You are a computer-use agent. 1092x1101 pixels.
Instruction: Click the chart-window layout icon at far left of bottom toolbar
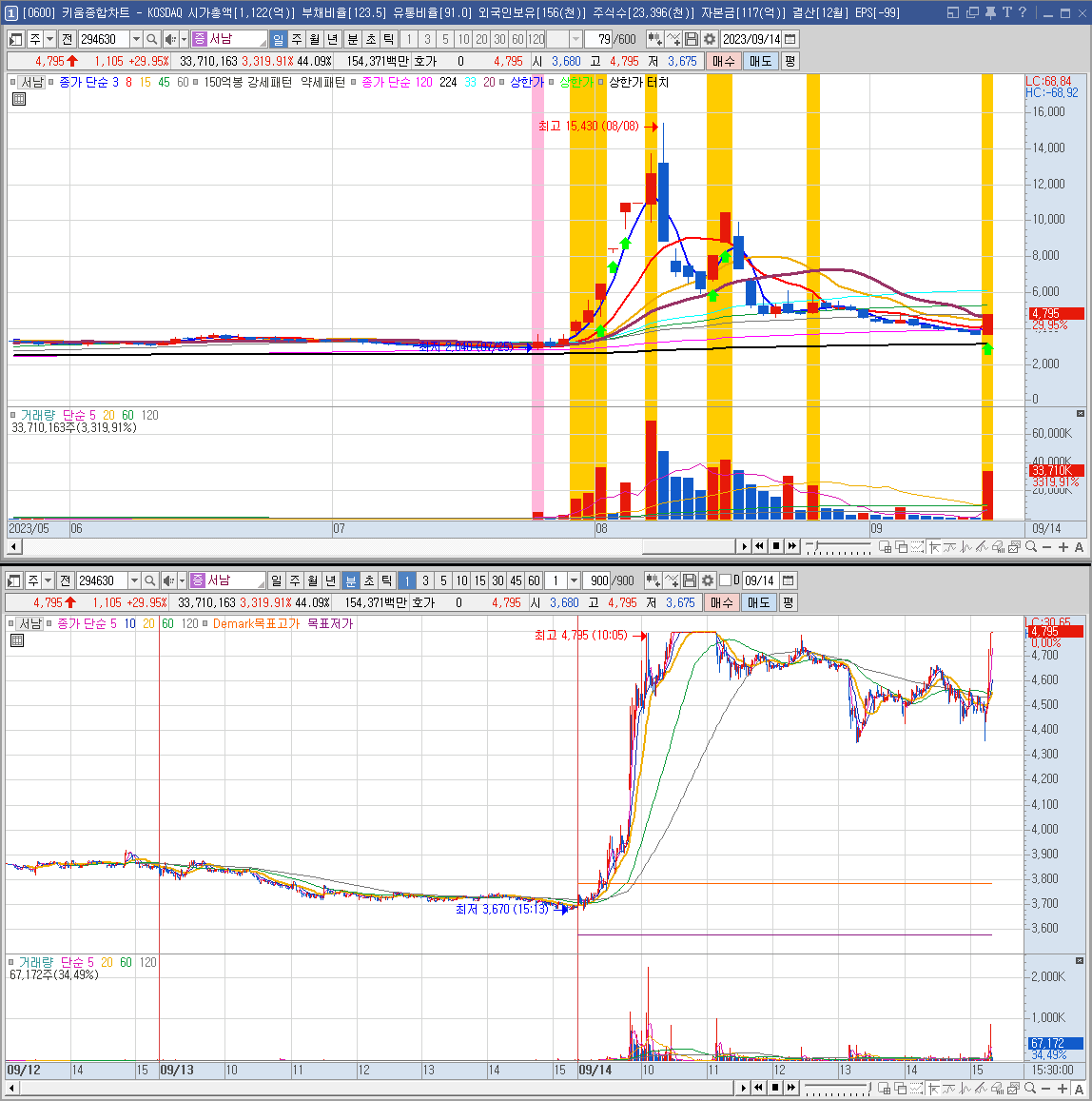pyautogui.click(x=14, y=580)
